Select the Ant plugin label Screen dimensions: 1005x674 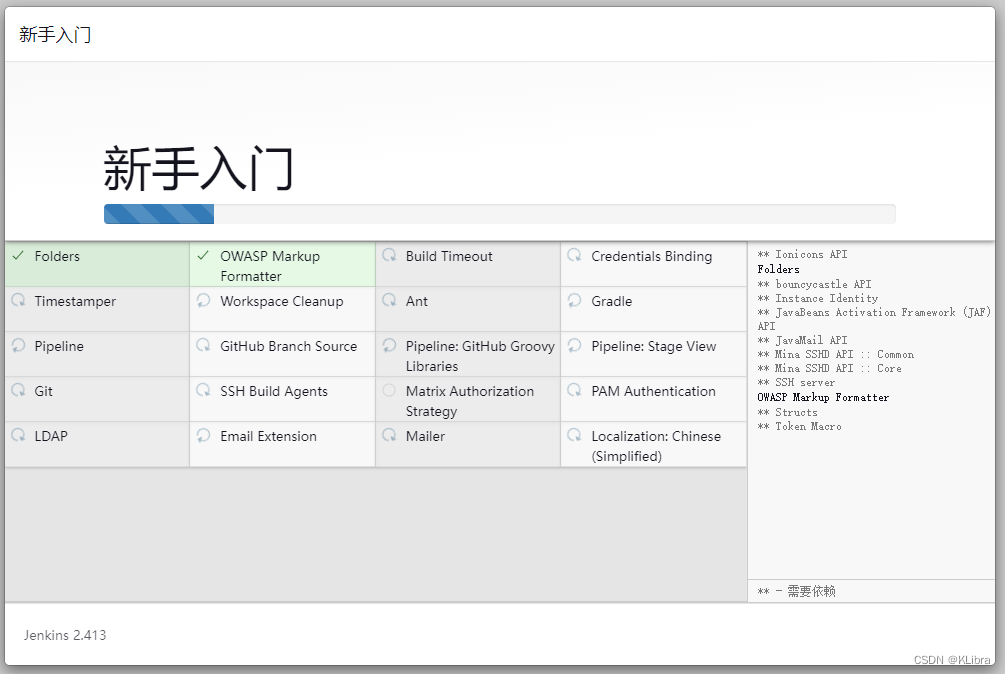point(417,301)
